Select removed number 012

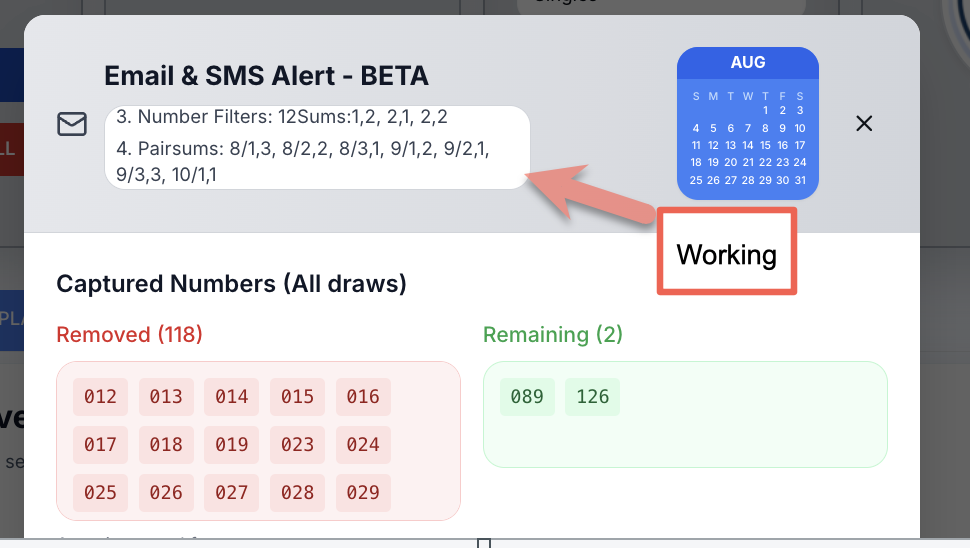click(x=100, y=396)
